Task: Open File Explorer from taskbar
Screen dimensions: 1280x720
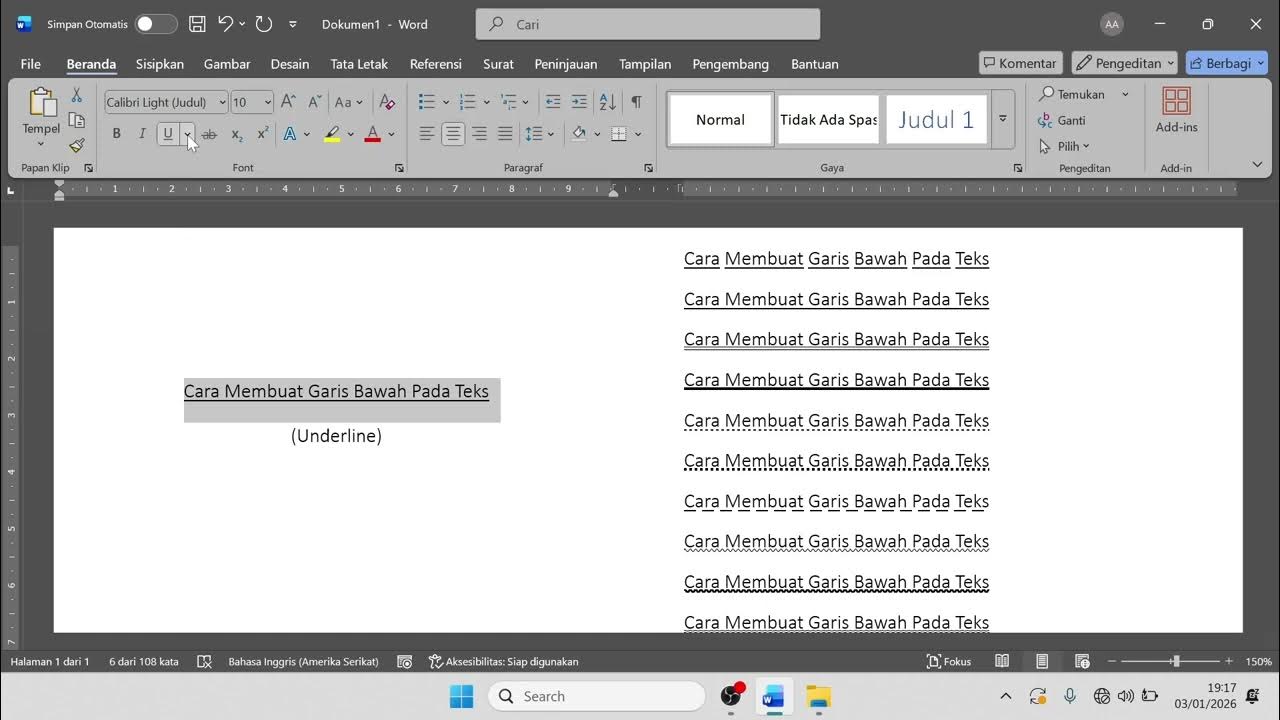Action: point(818,696)
